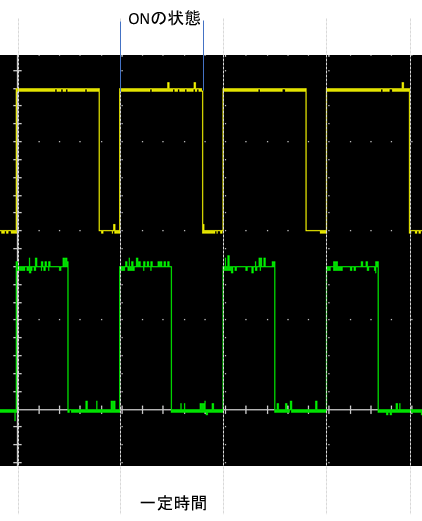Click the top of the third yellow pulse
Screen dimensions: 422x521
(265, 90)
